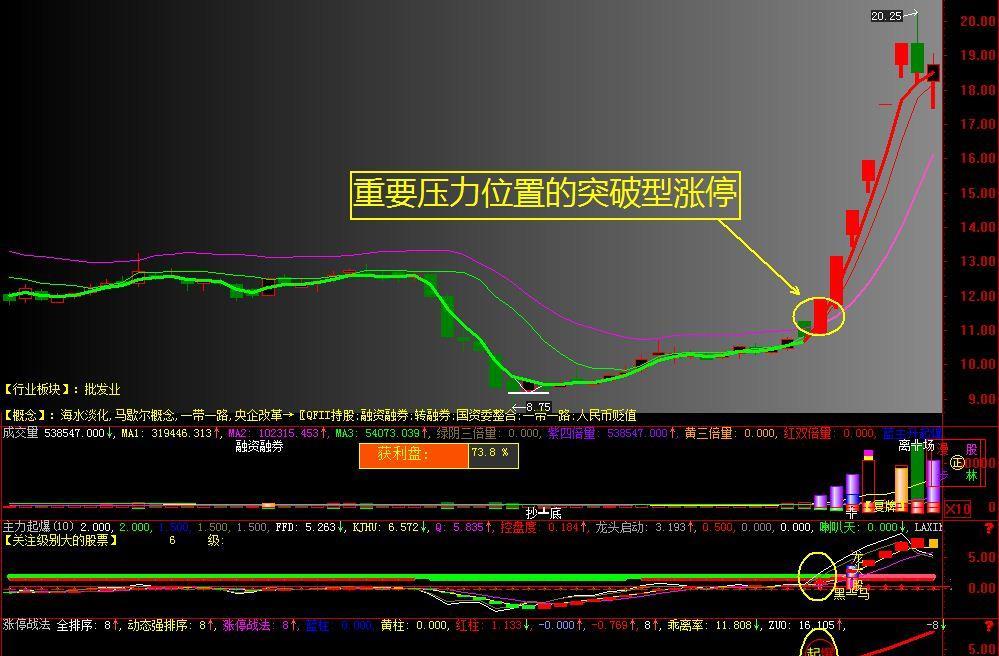This screenshot has height=656, width=999.
Task: Select the tall orange volume bar
Action: tap(901, 487)
